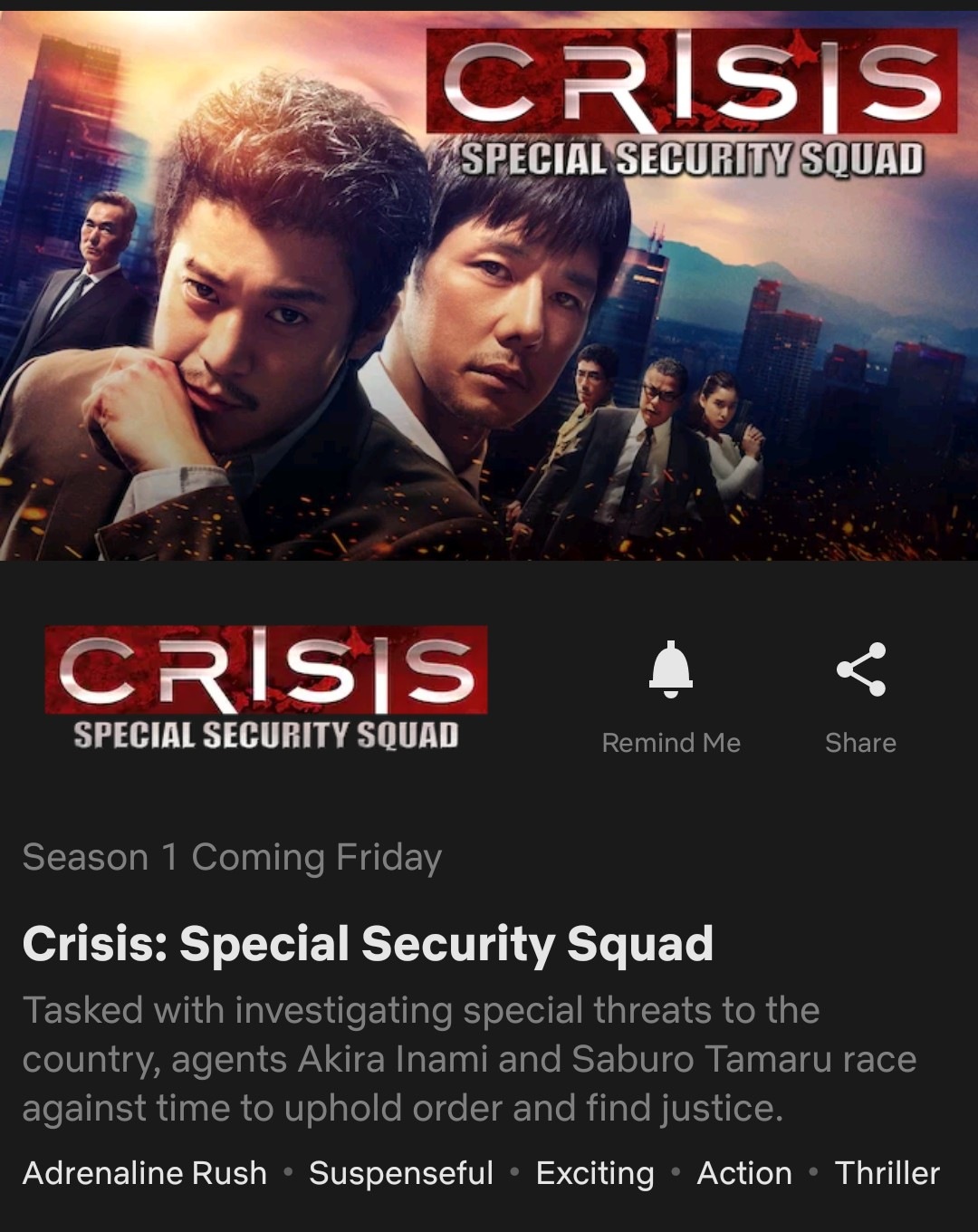Tap the Season 1 Coming Friday text
978x1232 pixels.
click(x=232, y=857)
